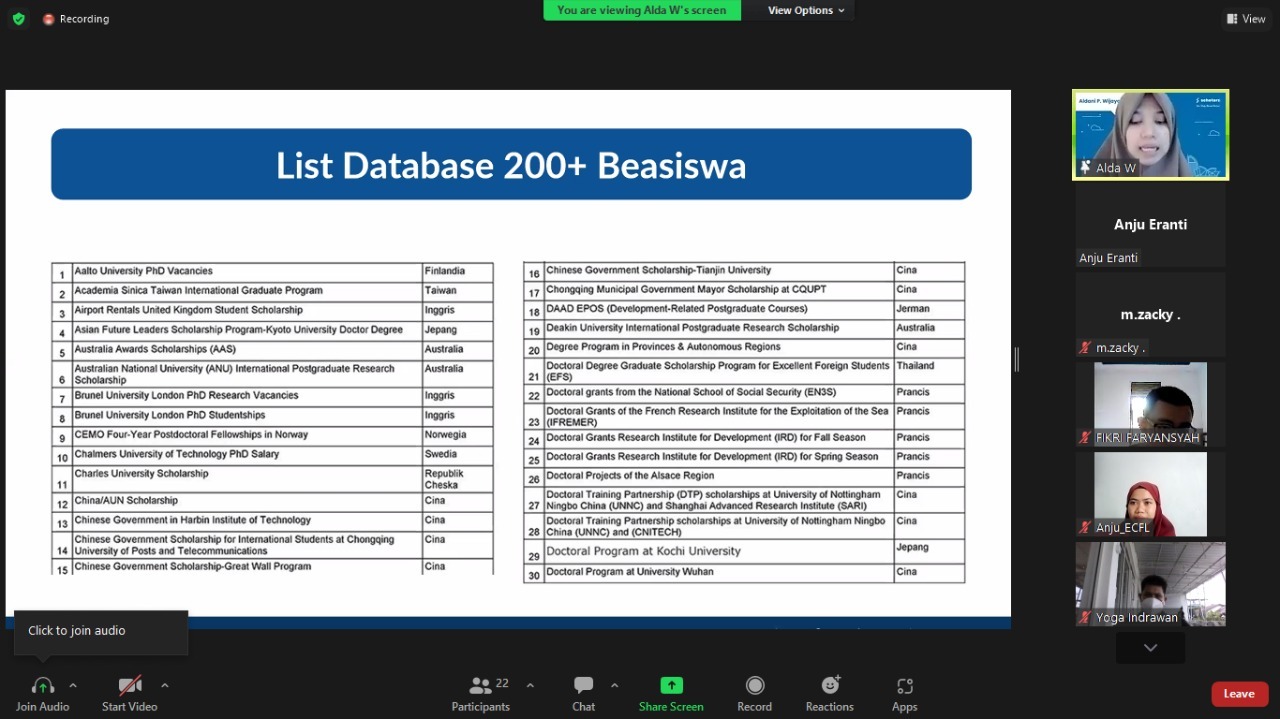Start Video with the crossed camera icon

pos(130,693)
